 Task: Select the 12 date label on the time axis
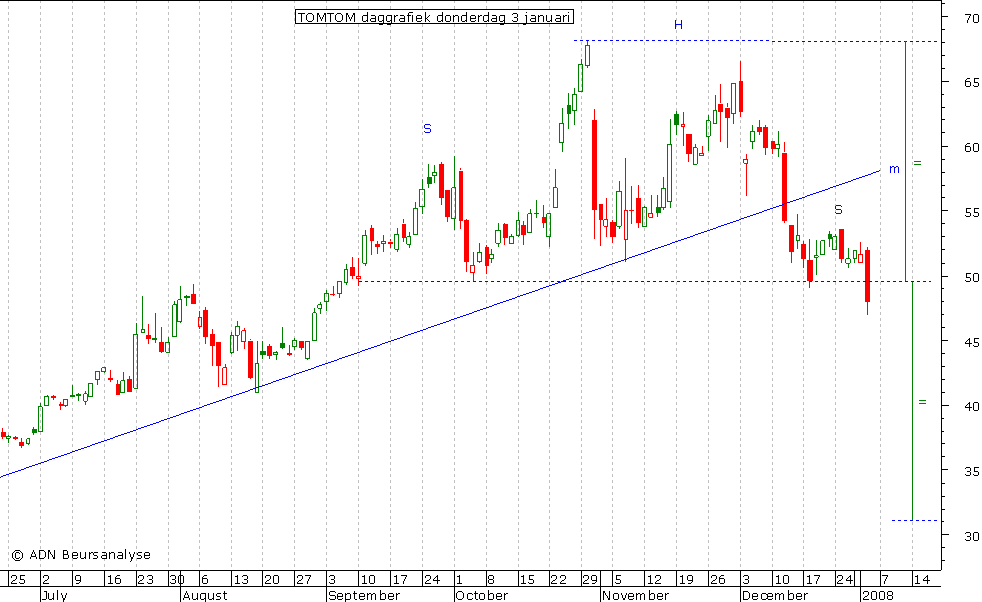coord(654,579)
